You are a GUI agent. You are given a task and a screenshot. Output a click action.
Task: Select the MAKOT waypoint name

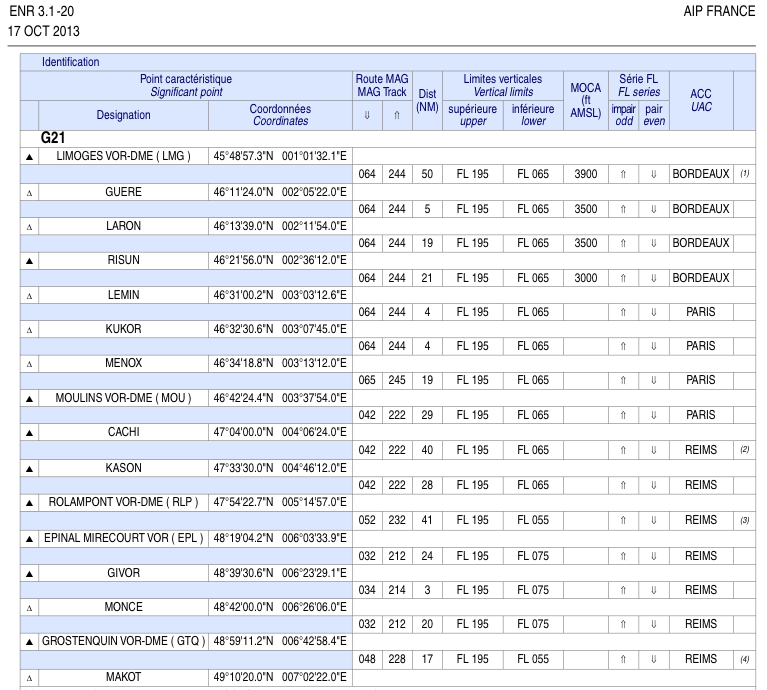click(x=123, y=677)
